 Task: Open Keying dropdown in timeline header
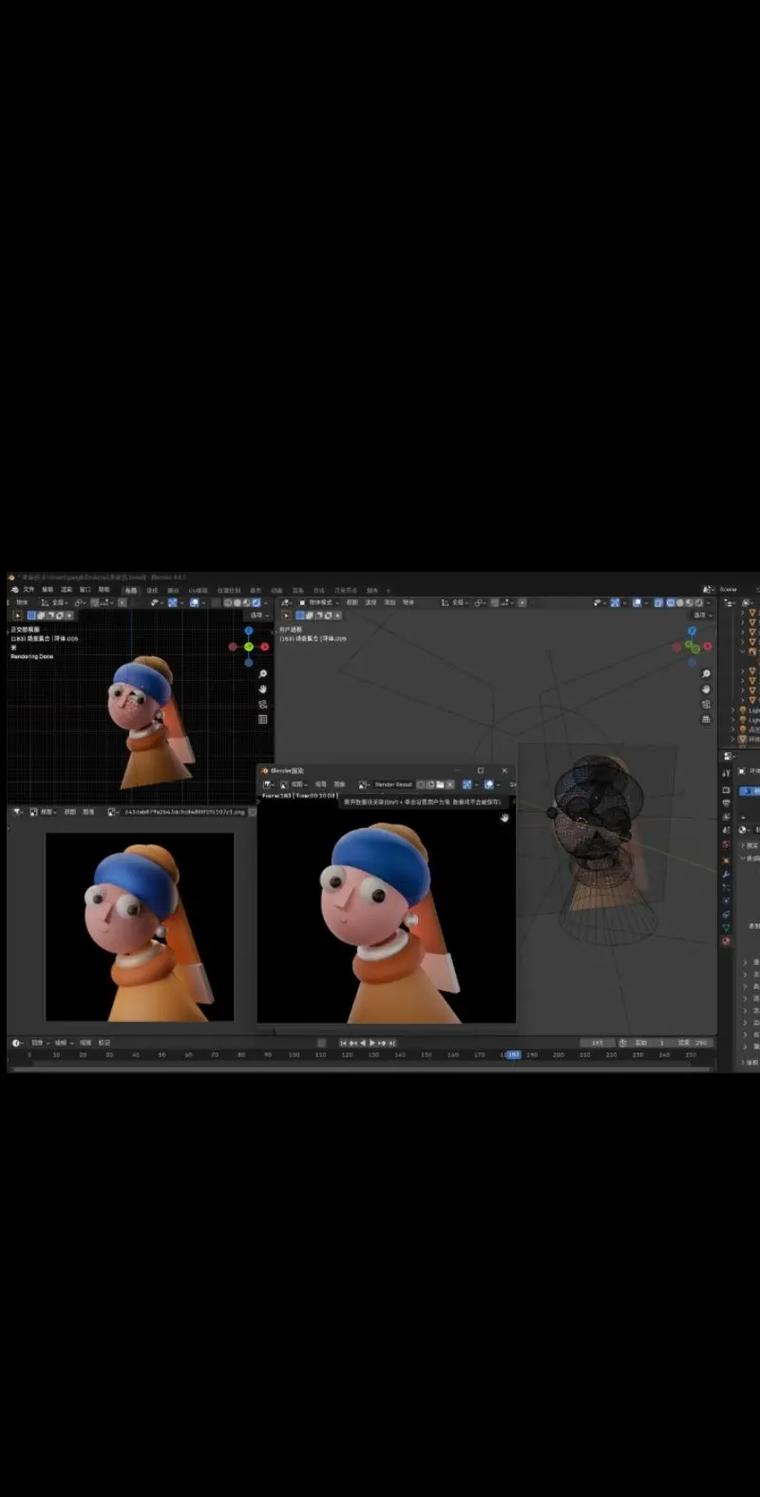(x=64, y=1042)
